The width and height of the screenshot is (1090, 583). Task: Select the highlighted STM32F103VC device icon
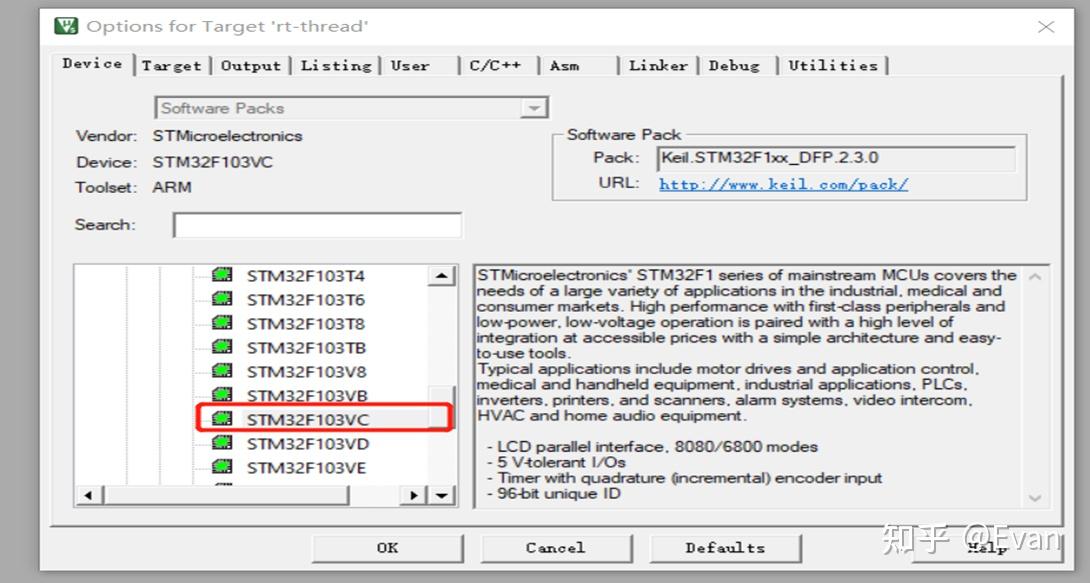[x=220, y=418]
